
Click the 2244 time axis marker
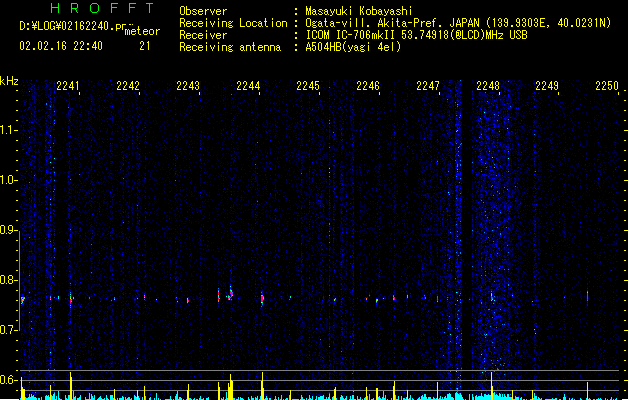click(x=248, y=86)
